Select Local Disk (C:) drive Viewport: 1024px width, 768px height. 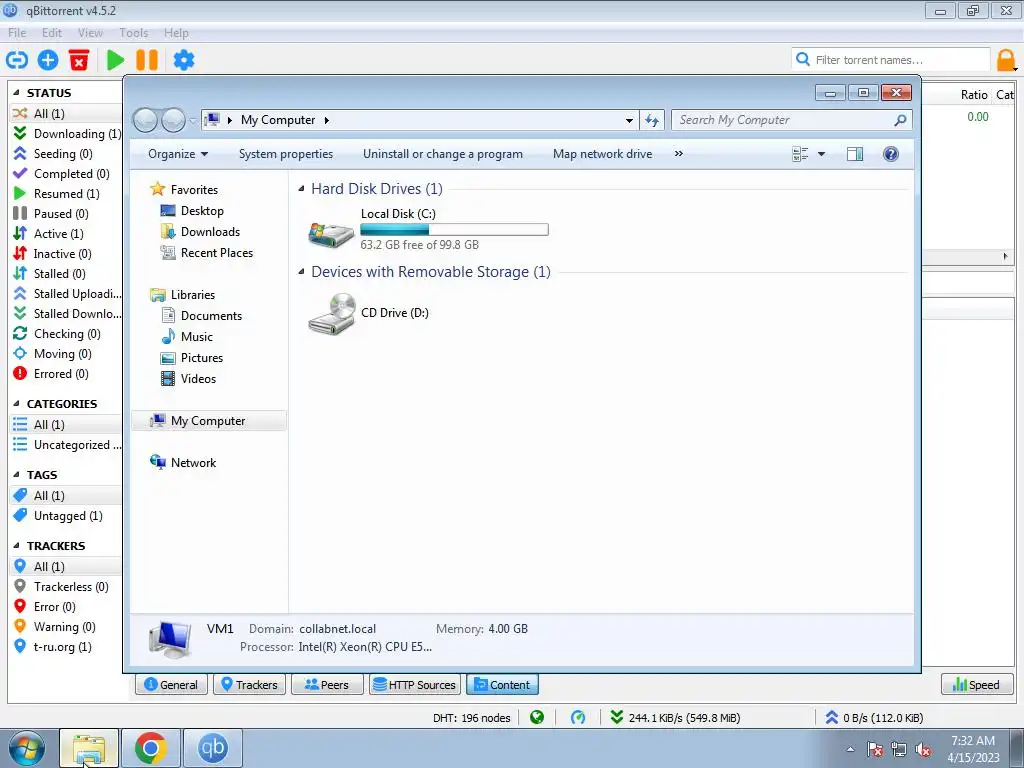coord(428,229)
